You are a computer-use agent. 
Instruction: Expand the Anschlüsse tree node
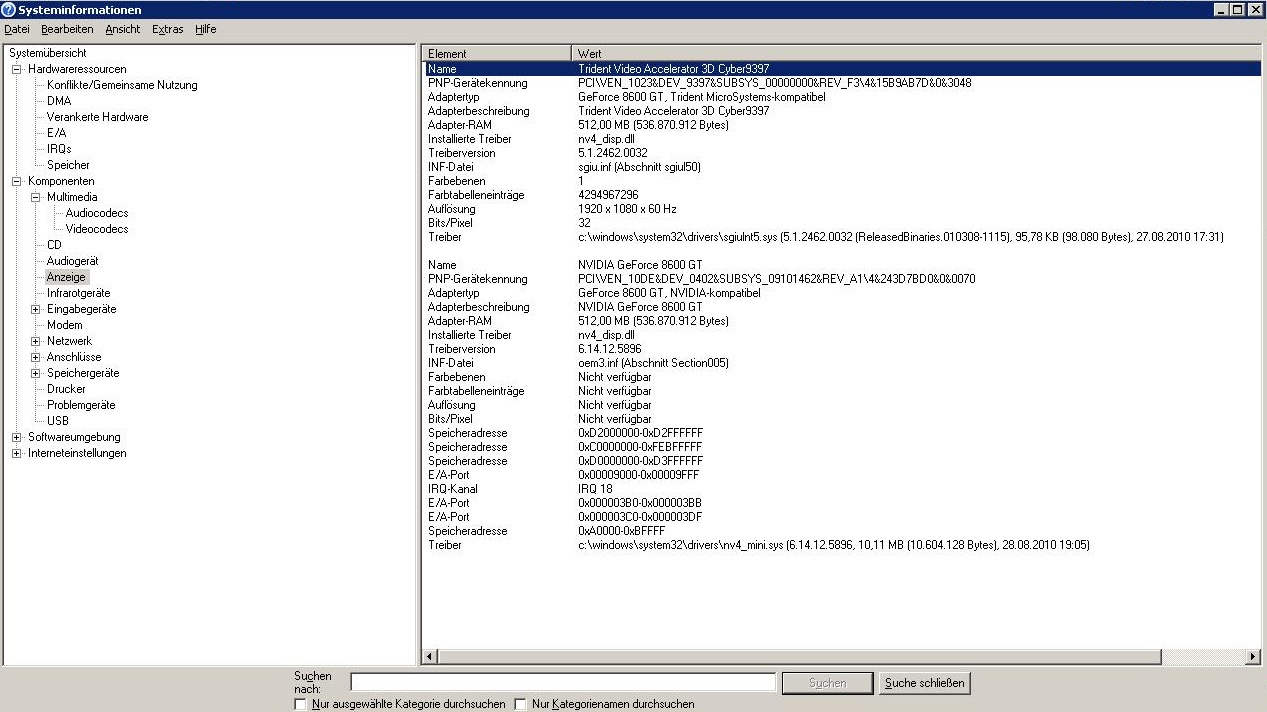pos(36,357)
